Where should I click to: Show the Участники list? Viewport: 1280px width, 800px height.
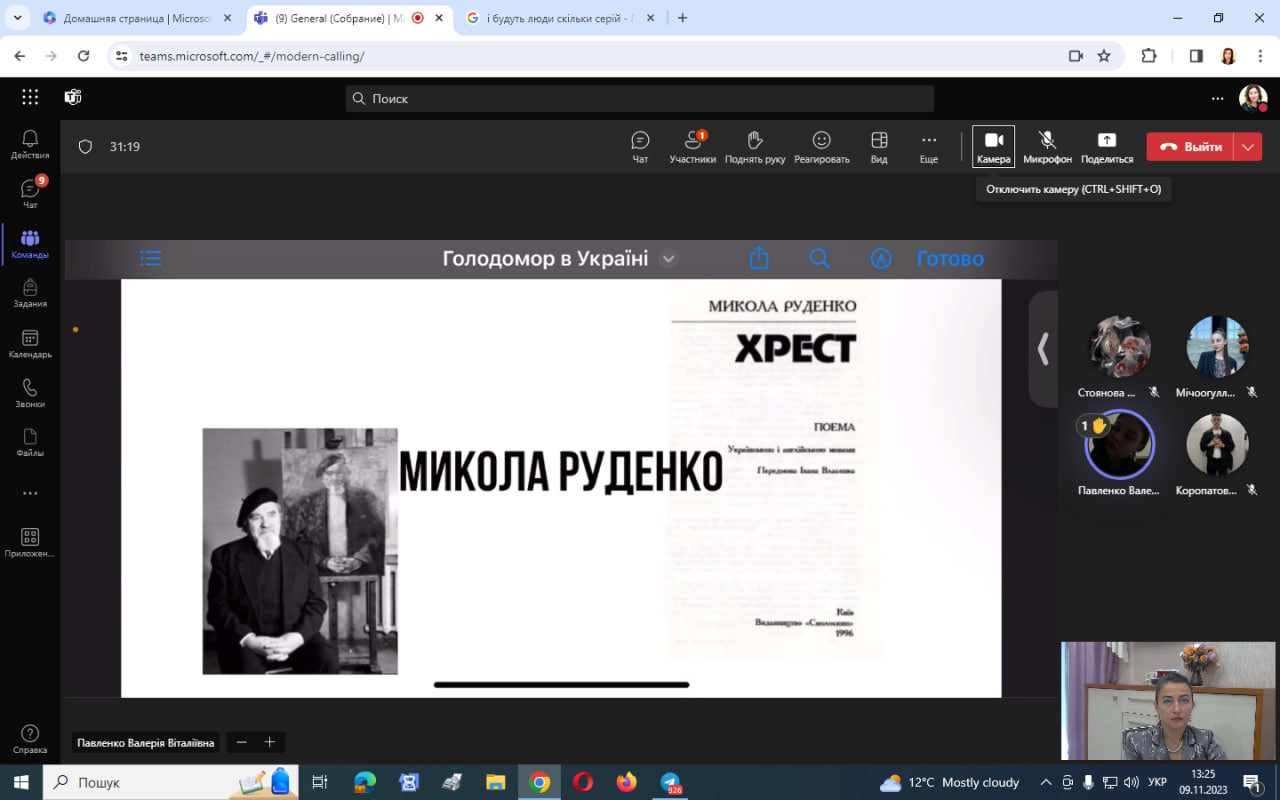click(693, 147)
